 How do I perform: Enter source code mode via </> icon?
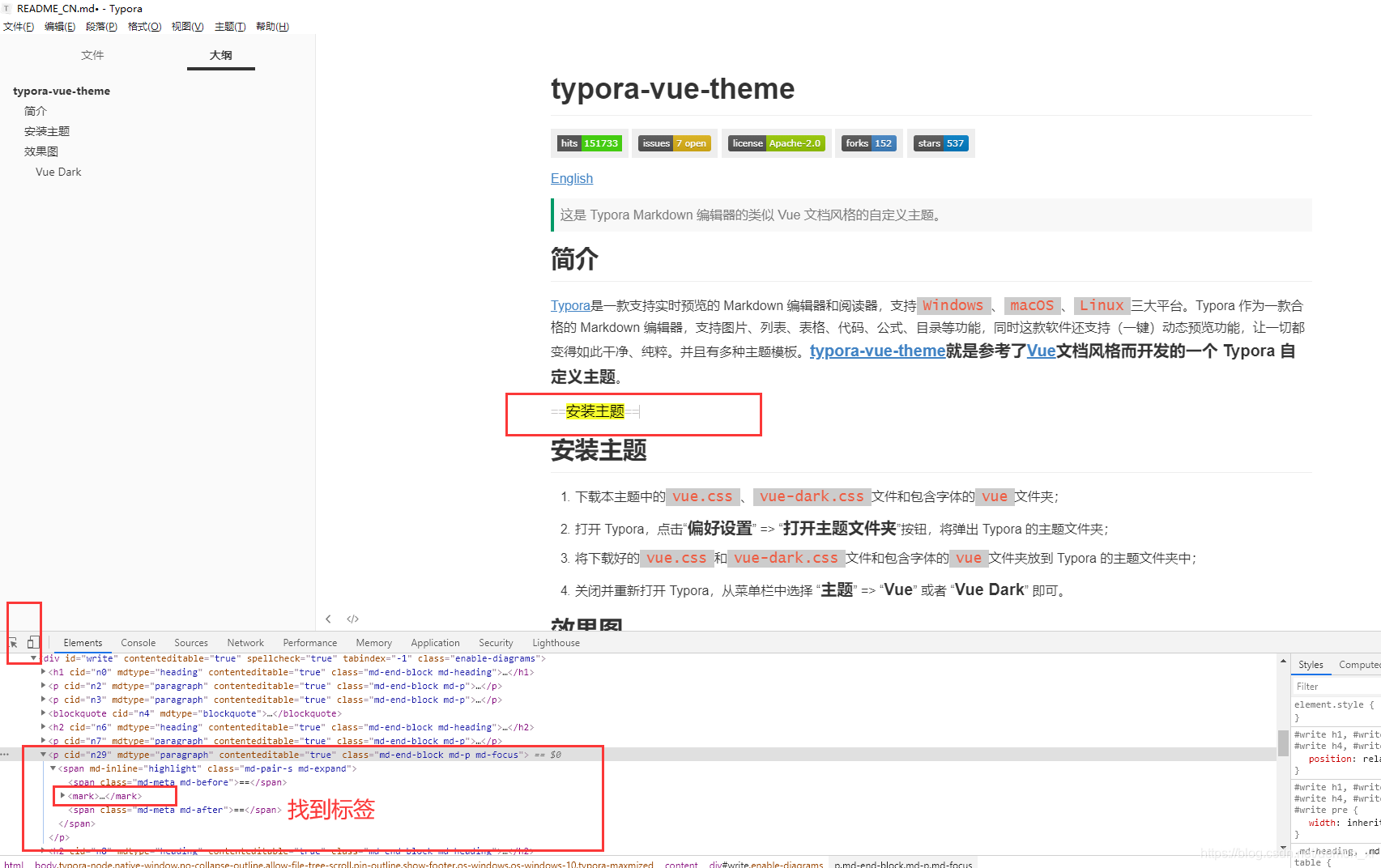tap(352, 619)
